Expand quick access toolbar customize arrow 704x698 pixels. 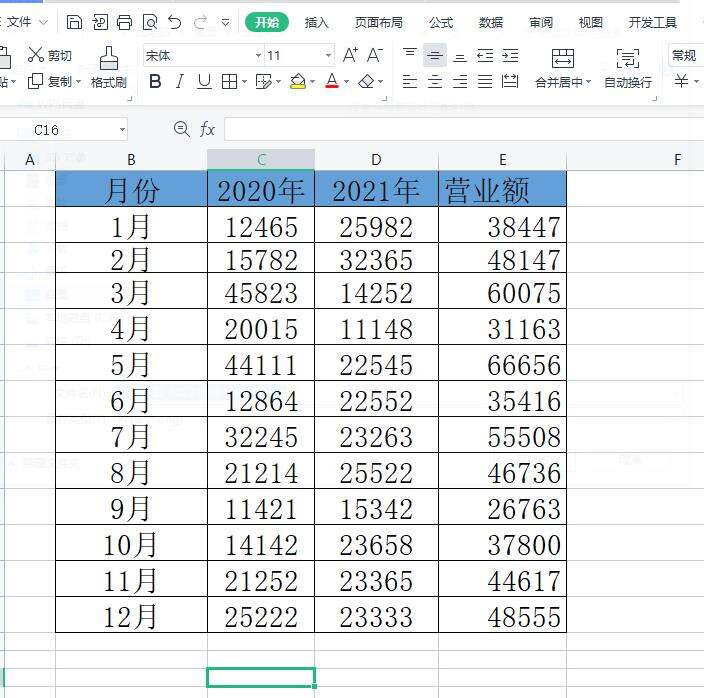[226, 22]
